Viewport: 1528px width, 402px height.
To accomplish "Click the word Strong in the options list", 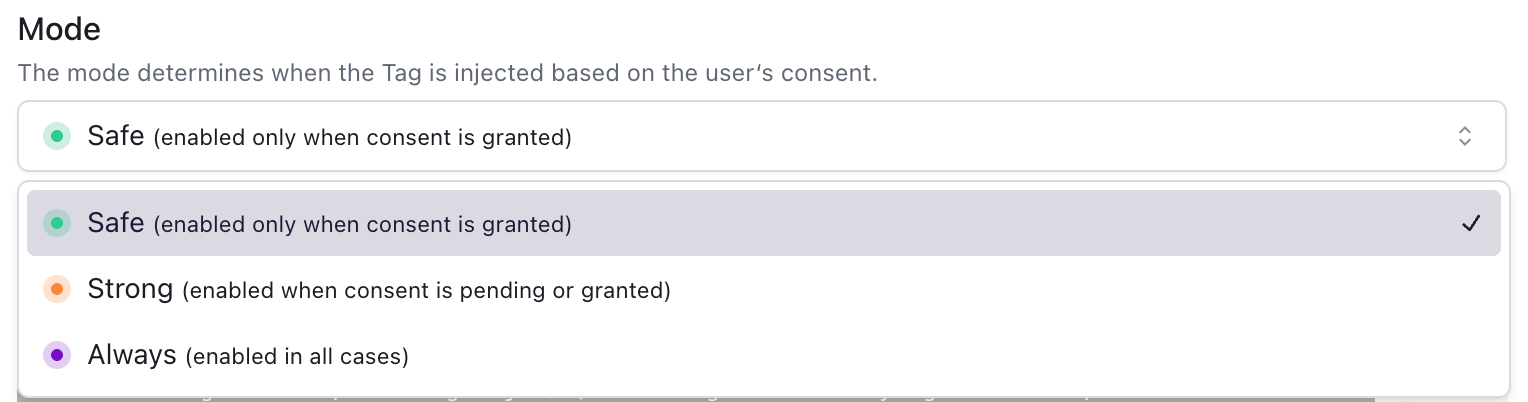I will [131, 290].
